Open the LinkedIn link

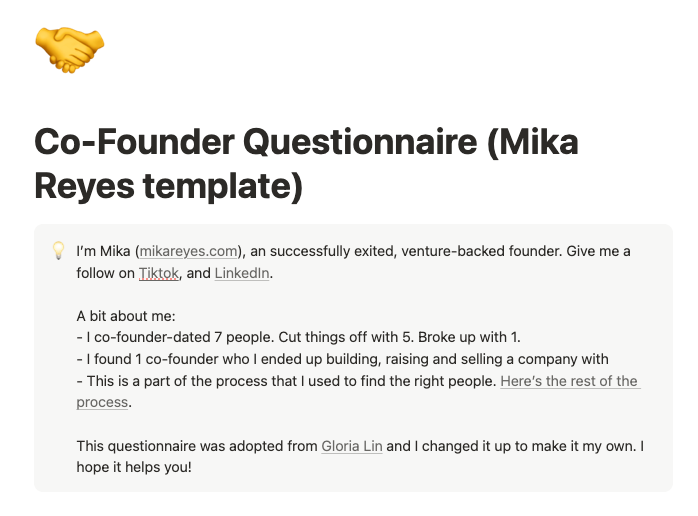[x=241, y=272]
